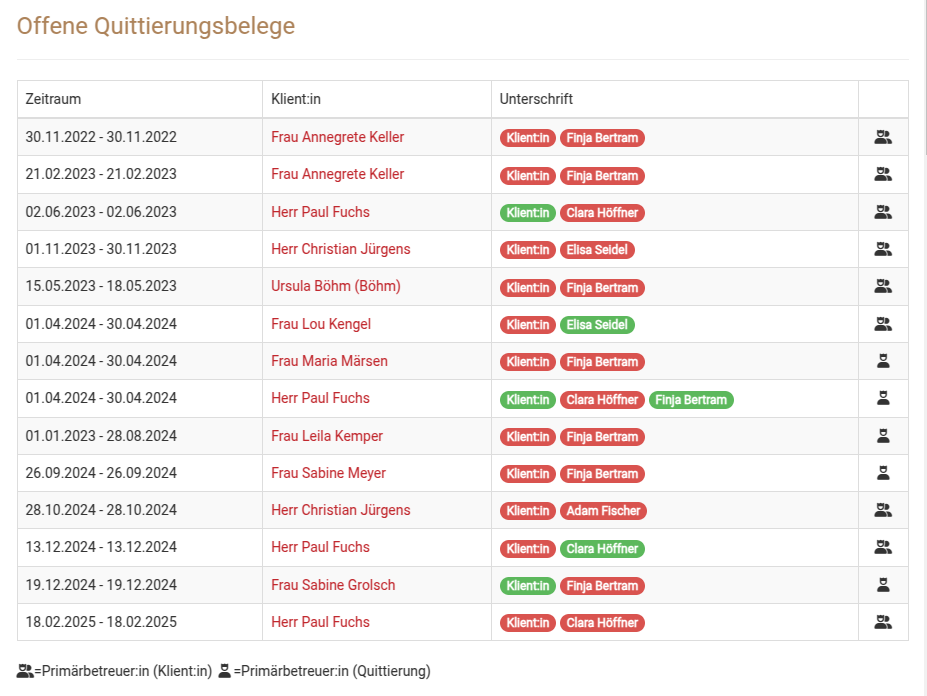
Task: Click the caregiver icon in the 30.11.2022 row
Action: point(882,137)
